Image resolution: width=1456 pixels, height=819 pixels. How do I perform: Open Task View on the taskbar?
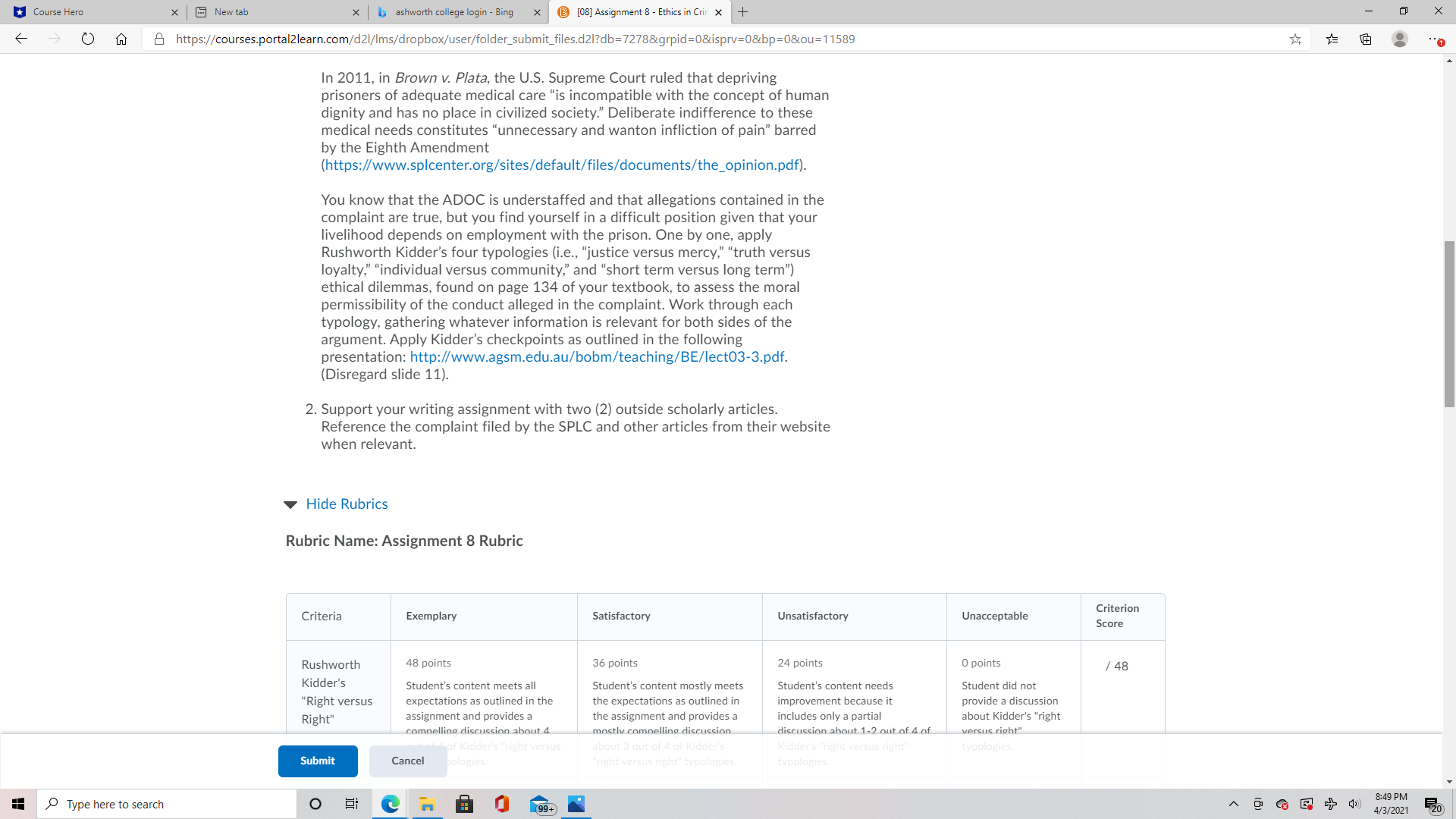point(352,804)
